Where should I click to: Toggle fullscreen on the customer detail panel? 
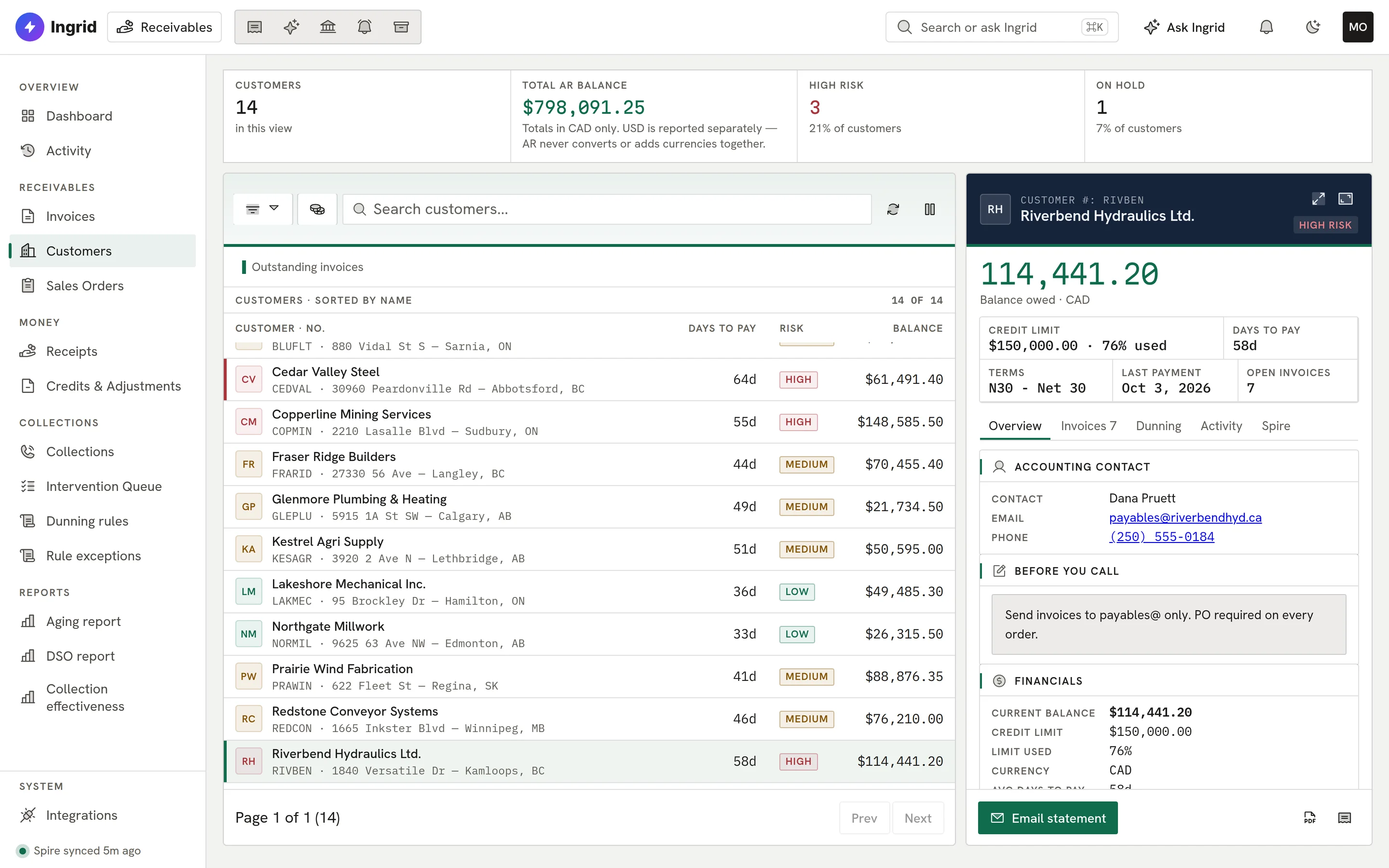click(x=1346, y=199)
